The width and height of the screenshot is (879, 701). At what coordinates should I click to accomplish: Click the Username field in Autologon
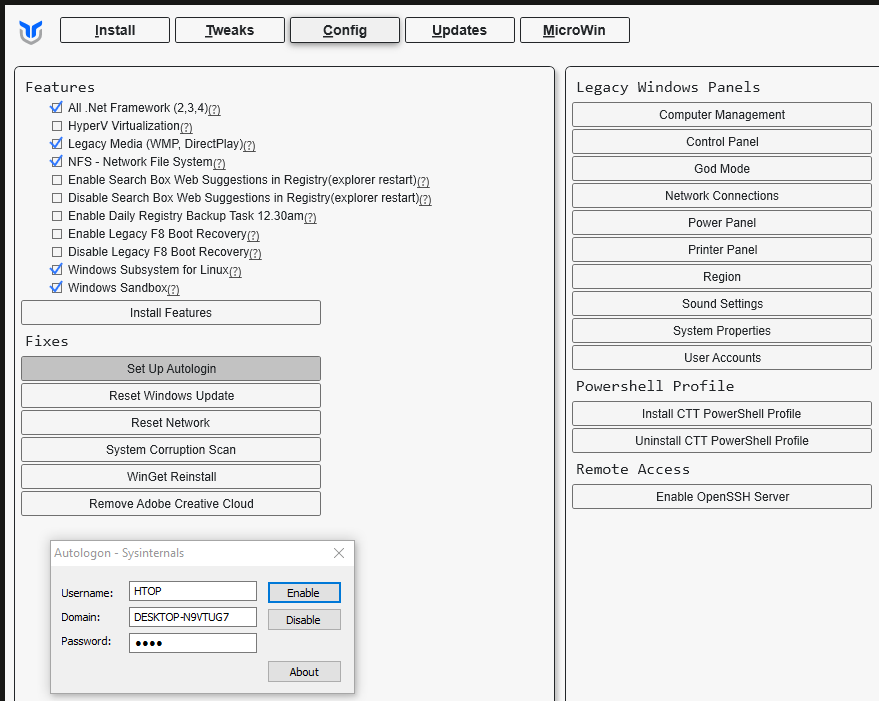[193, 591]
